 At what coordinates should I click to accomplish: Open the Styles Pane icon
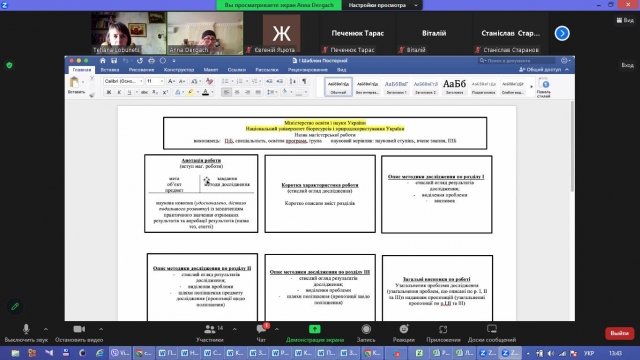544,87
